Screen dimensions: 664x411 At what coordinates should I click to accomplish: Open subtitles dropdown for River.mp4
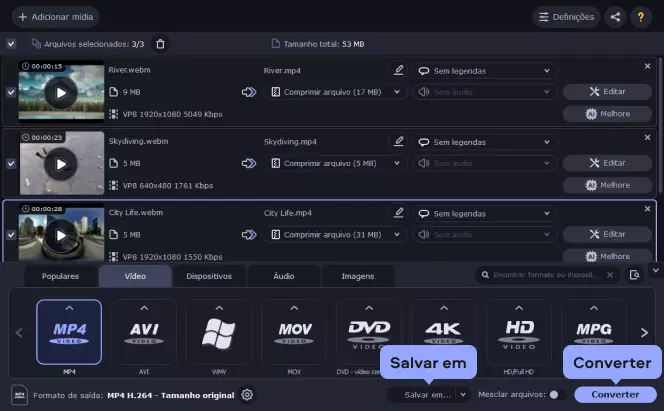pyautogui.click(x=484, y=71)
